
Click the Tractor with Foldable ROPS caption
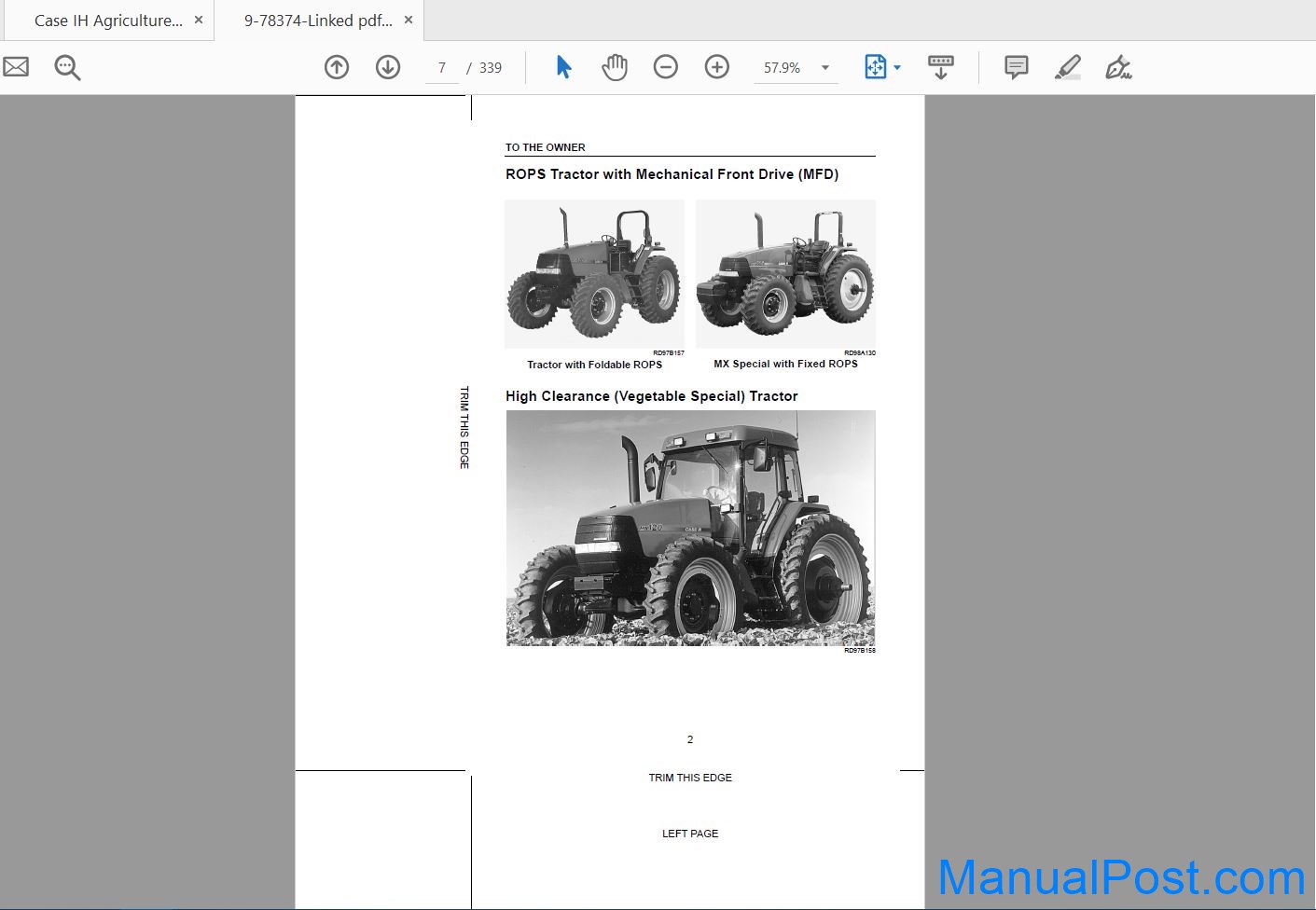pyautogui.click(x=594, y=365)
